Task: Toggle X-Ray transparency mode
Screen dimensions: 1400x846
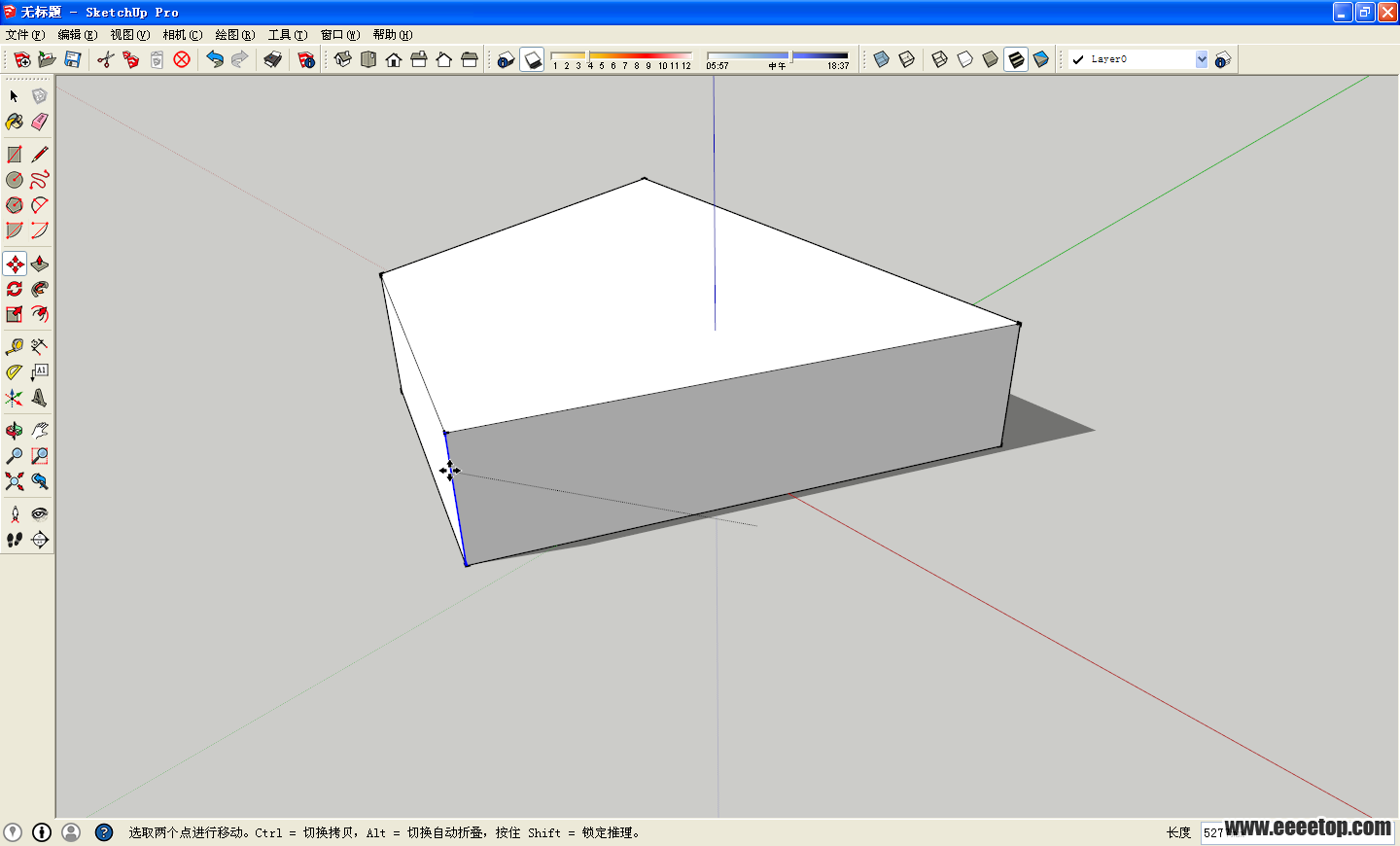Action: 882,59
